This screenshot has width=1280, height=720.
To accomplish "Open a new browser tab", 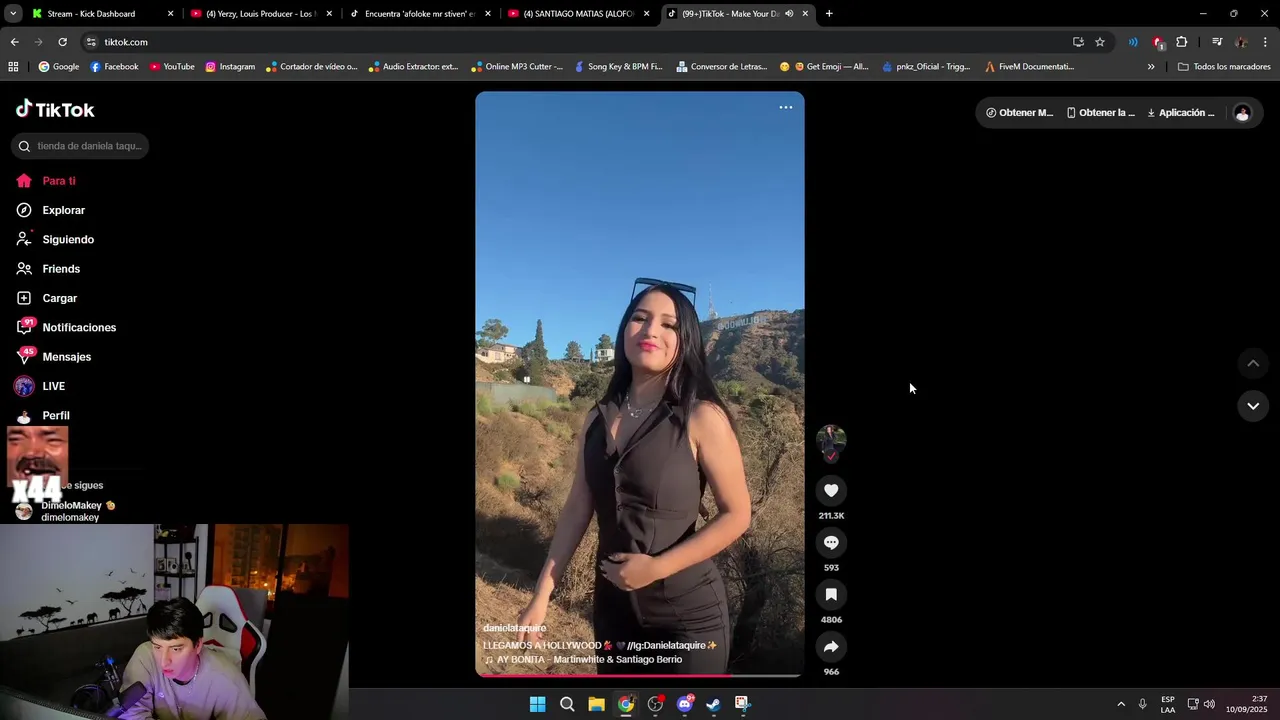I will (x=829, y=14).
